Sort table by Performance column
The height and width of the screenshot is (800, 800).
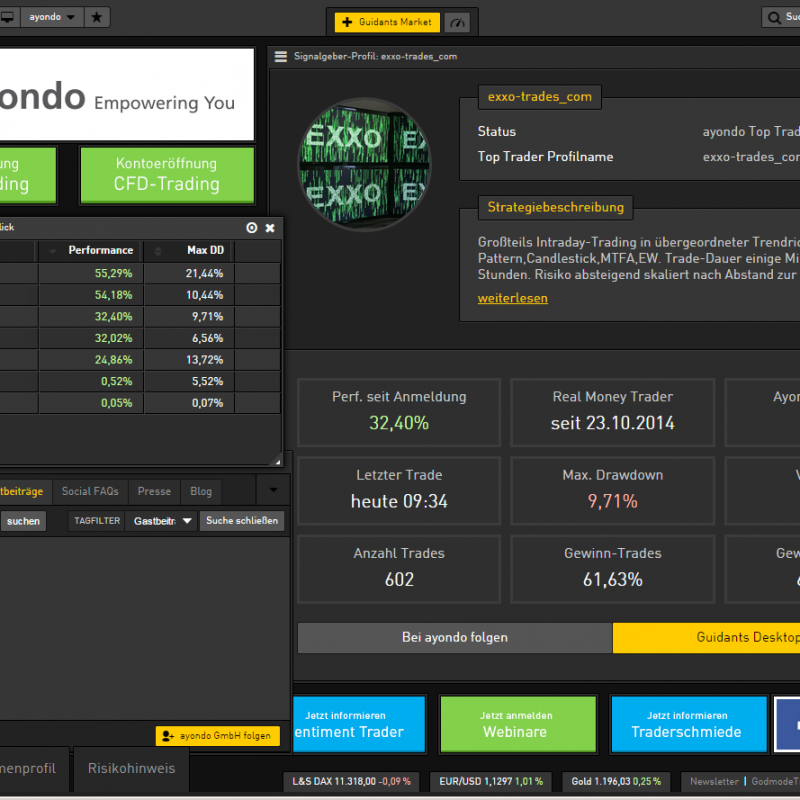(x=100, y=250)
